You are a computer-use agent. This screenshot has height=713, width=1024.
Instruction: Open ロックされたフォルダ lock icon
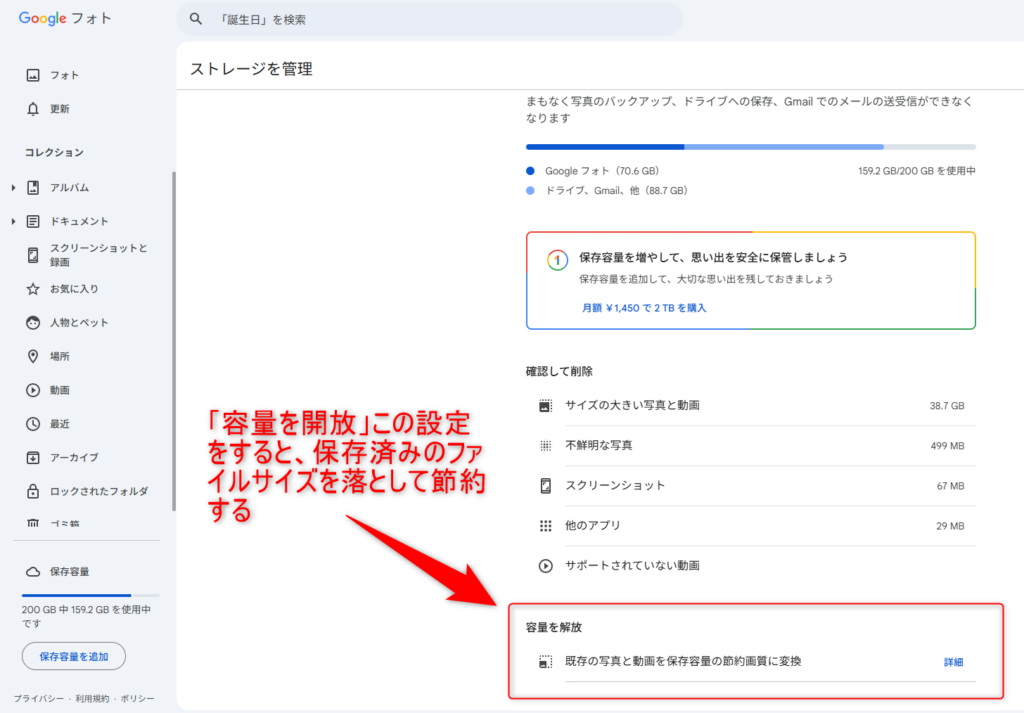[33, 491]
